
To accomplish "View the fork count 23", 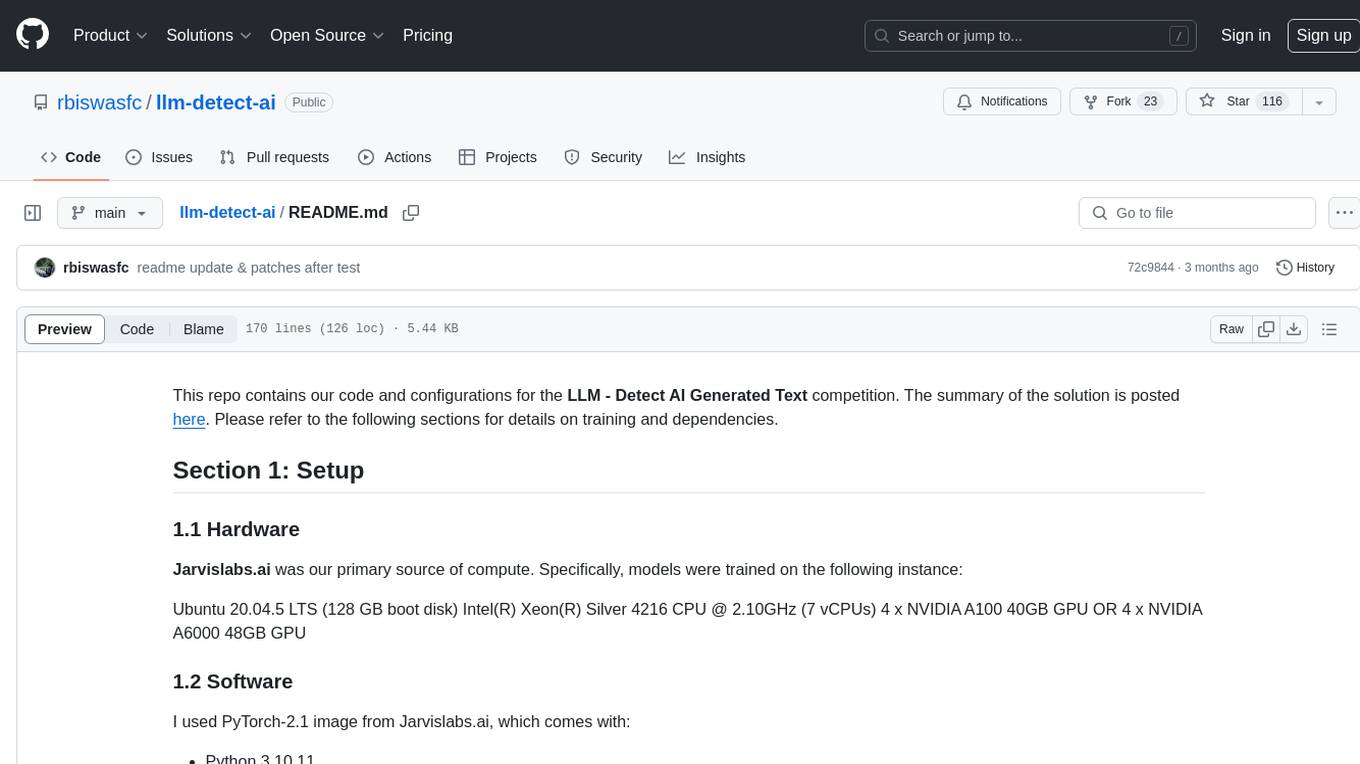I will [1150, 101].
